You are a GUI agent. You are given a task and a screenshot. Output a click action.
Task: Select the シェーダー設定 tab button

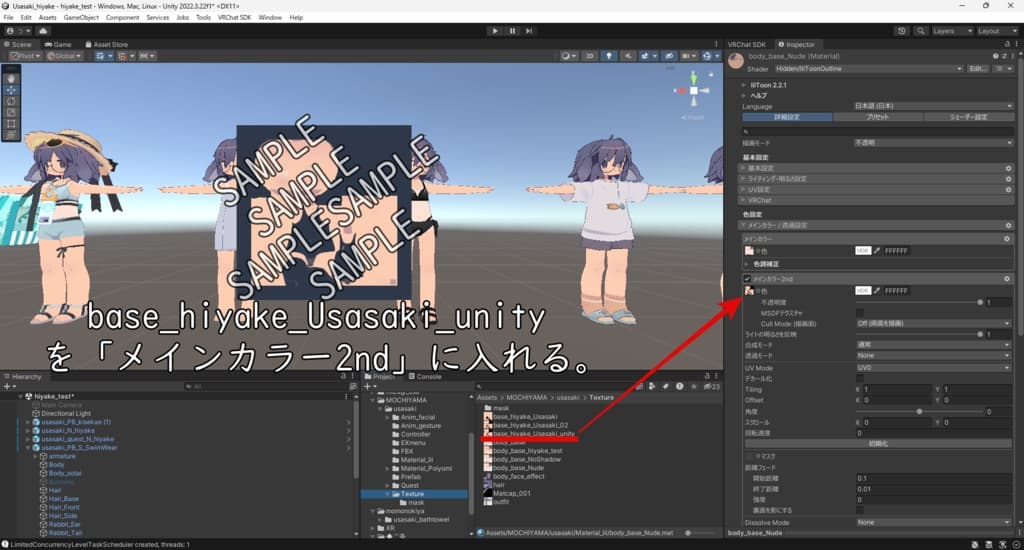point(968,117)
